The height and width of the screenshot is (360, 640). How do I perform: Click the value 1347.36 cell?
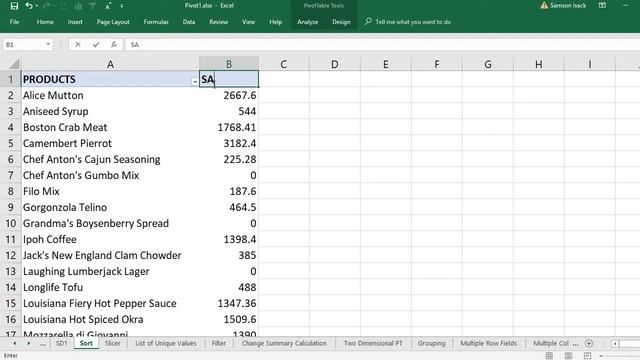click(x=229, y=303)
